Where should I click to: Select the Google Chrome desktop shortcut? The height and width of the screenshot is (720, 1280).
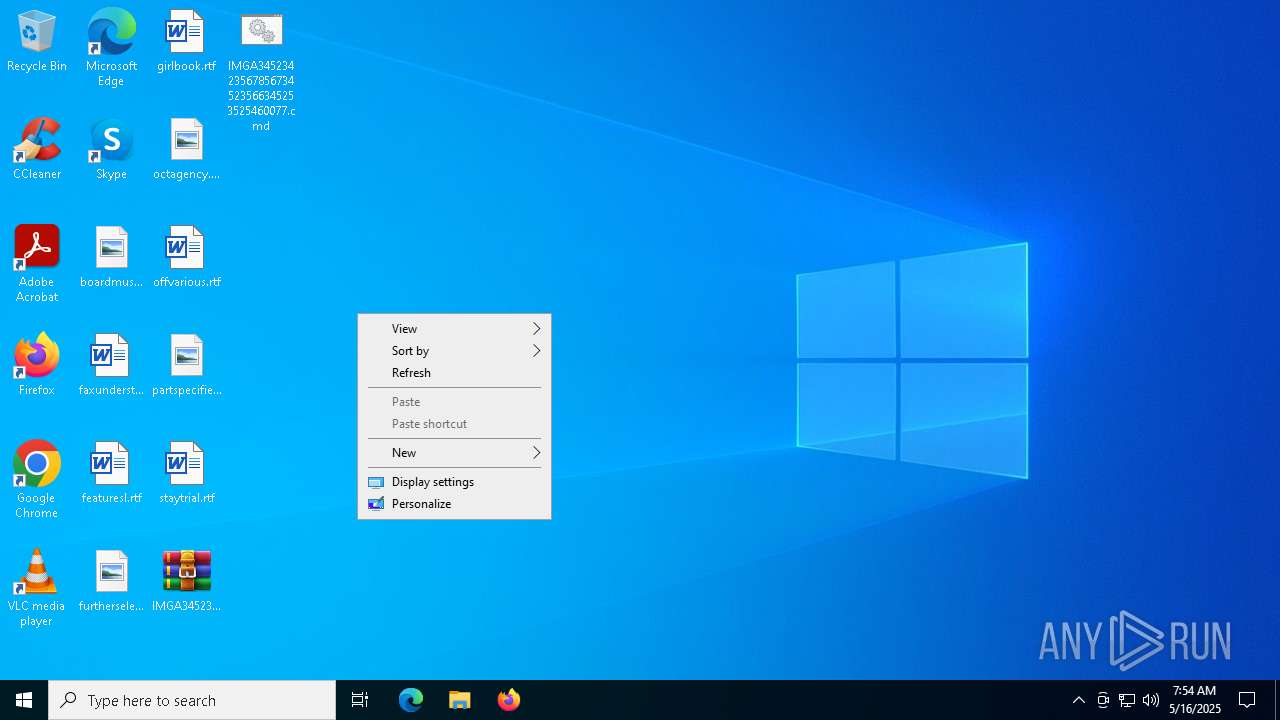37,480
